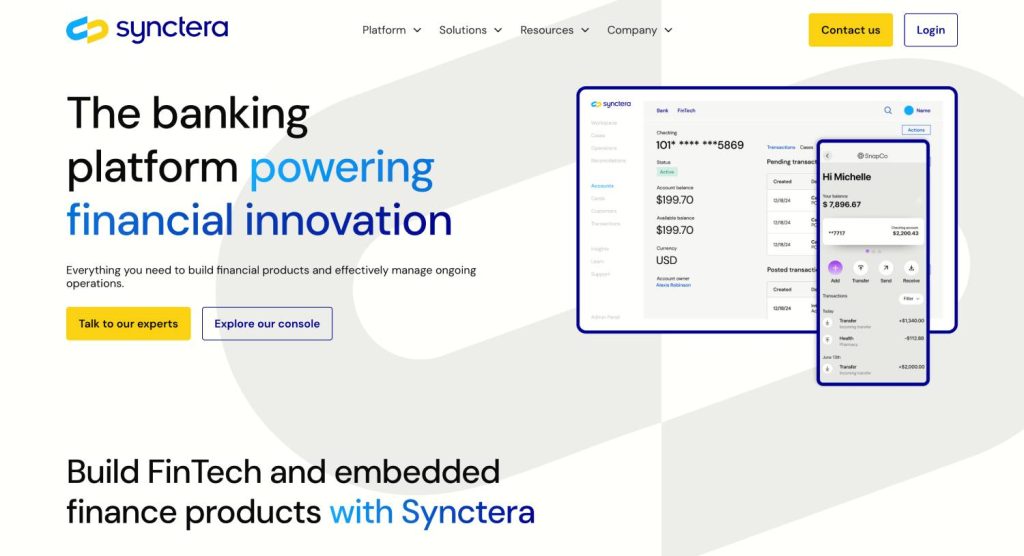The width and height of the screenshot is (1024, 556).
Task: Click Explore our console
Action: (x=267, y=323)
